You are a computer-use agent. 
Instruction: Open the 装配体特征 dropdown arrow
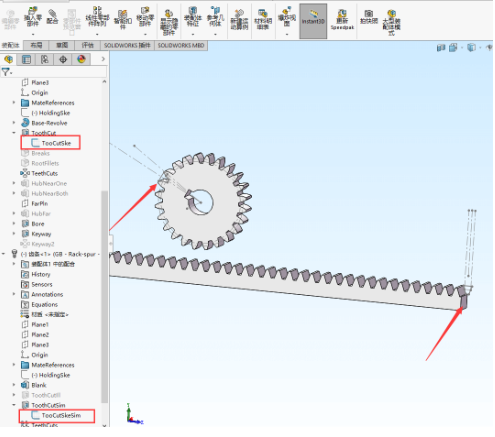[x=193, y=34]
